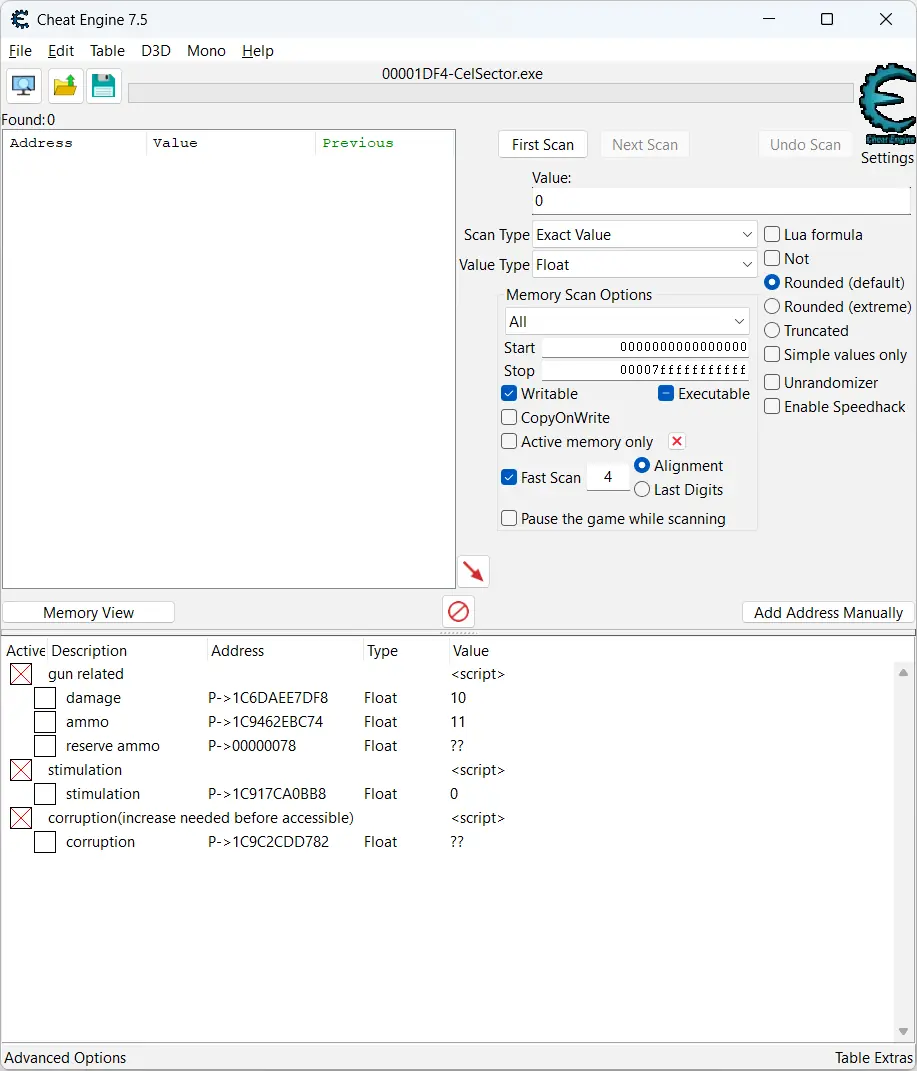The height and width of the screenshot is (1071, 917).
Task: Select the damage address P->1C6DAEE7DF8
Action: coord(268,698)
